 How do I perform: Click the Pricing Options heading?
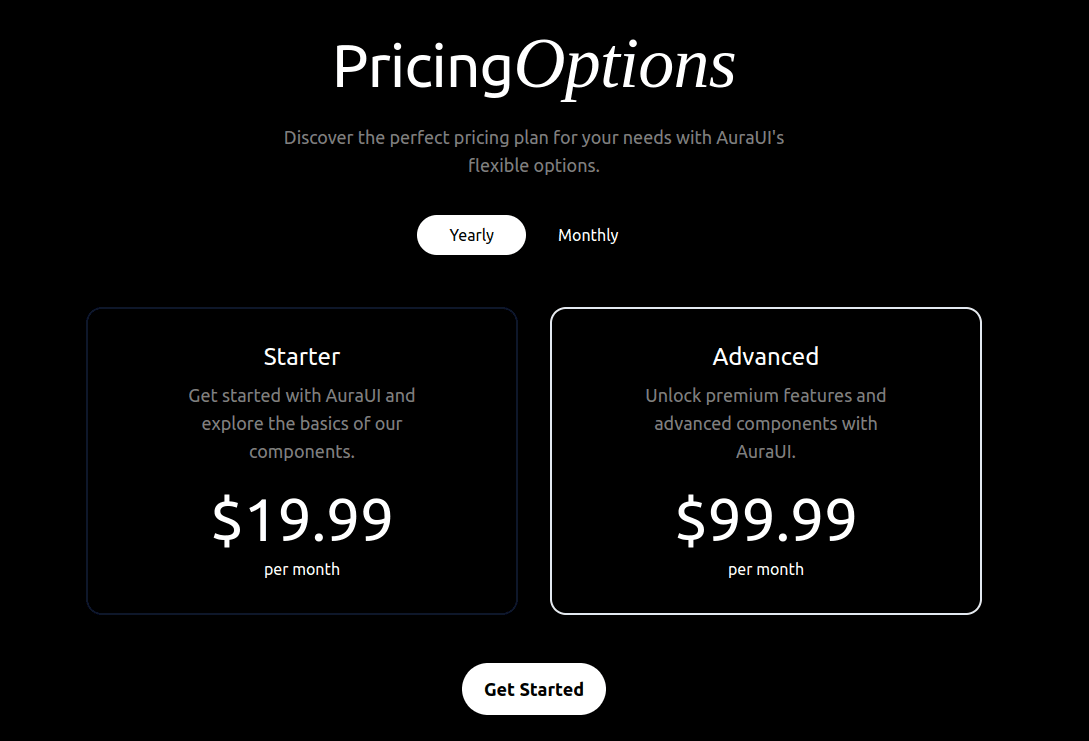(x=533, y=67)
